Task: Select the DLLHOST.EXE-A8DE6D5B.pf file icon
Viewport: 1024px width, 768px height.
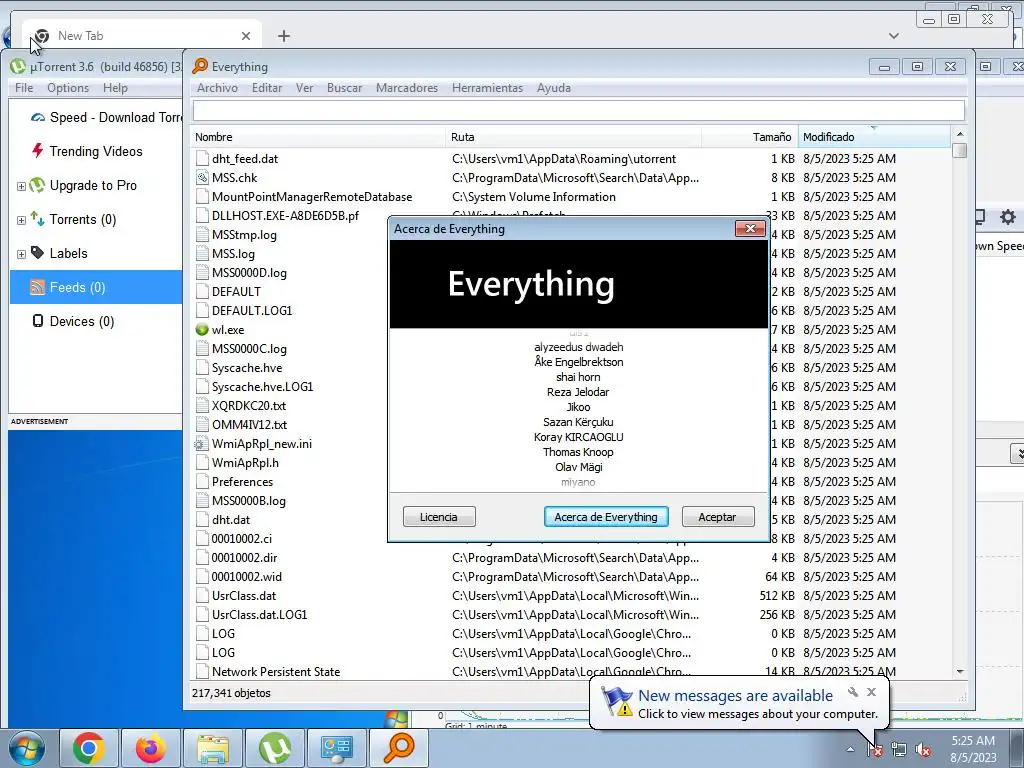Action: [202, 216]
